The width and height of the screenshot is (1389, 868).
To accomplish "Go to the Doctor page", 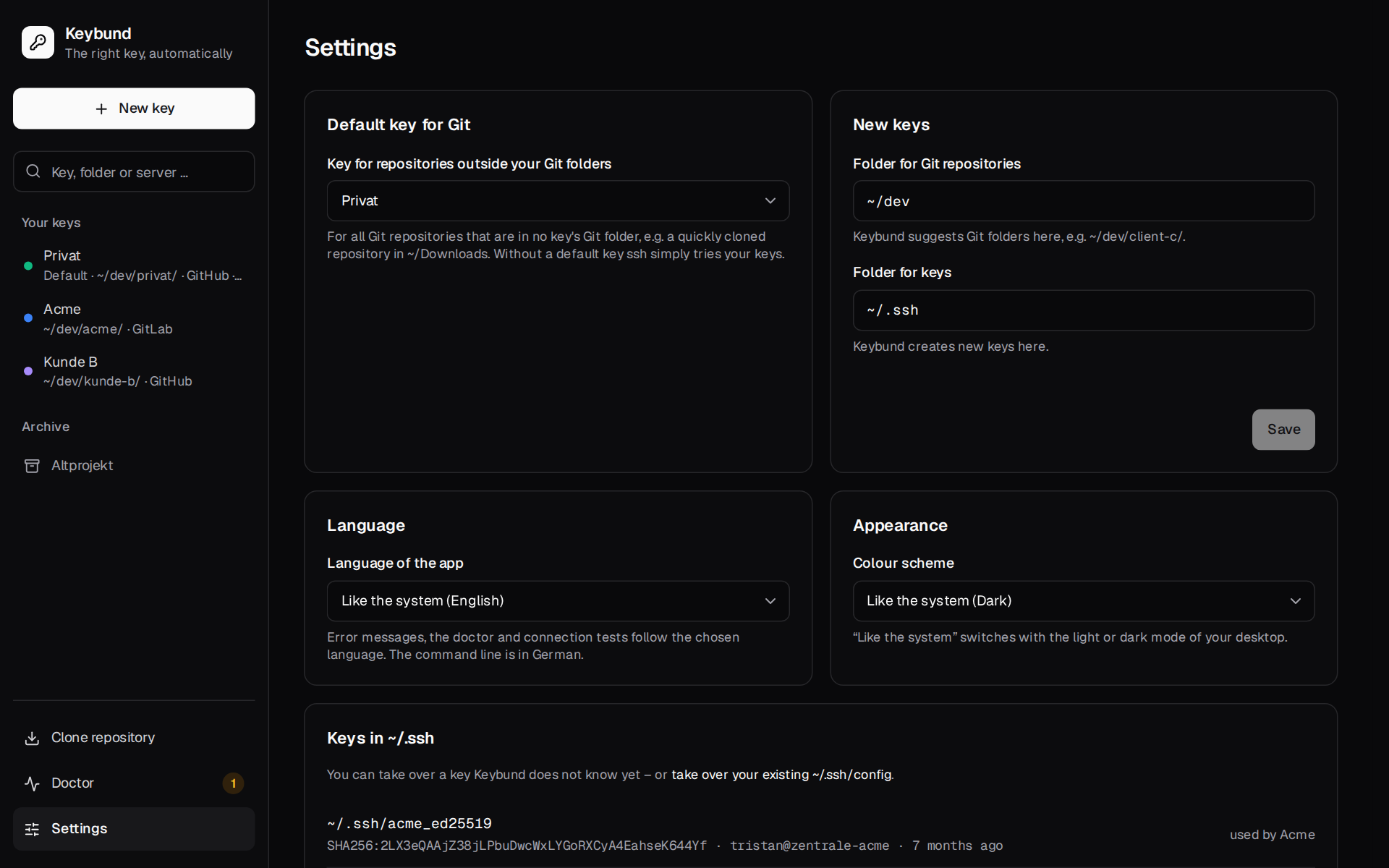I will (134, 783).
